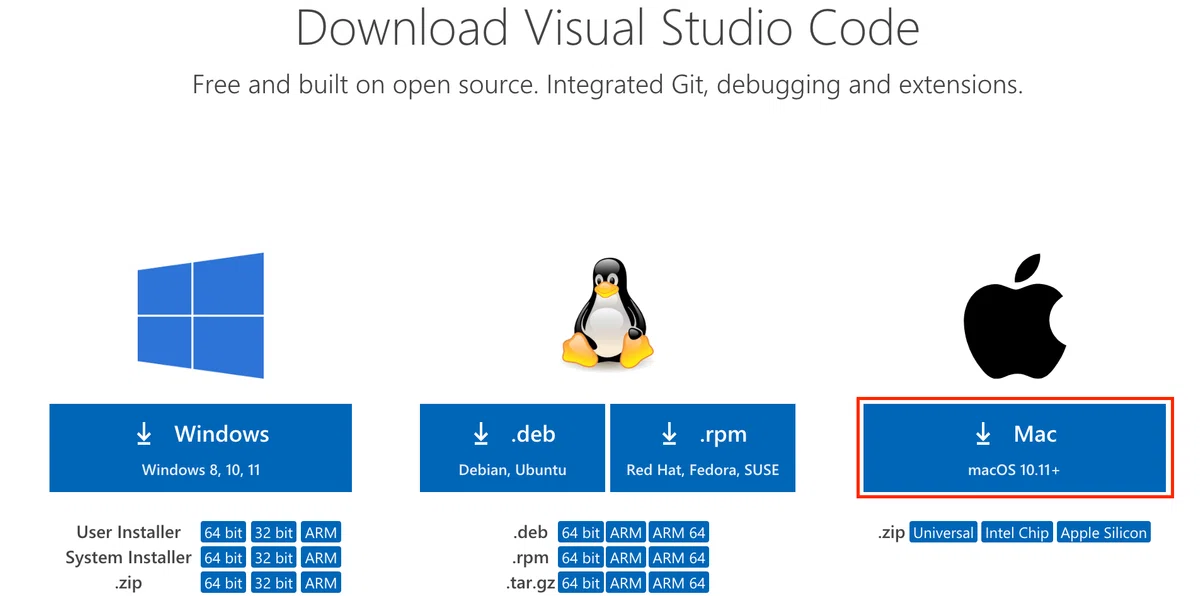Select System Installer 64 bit

pos(224,557)
